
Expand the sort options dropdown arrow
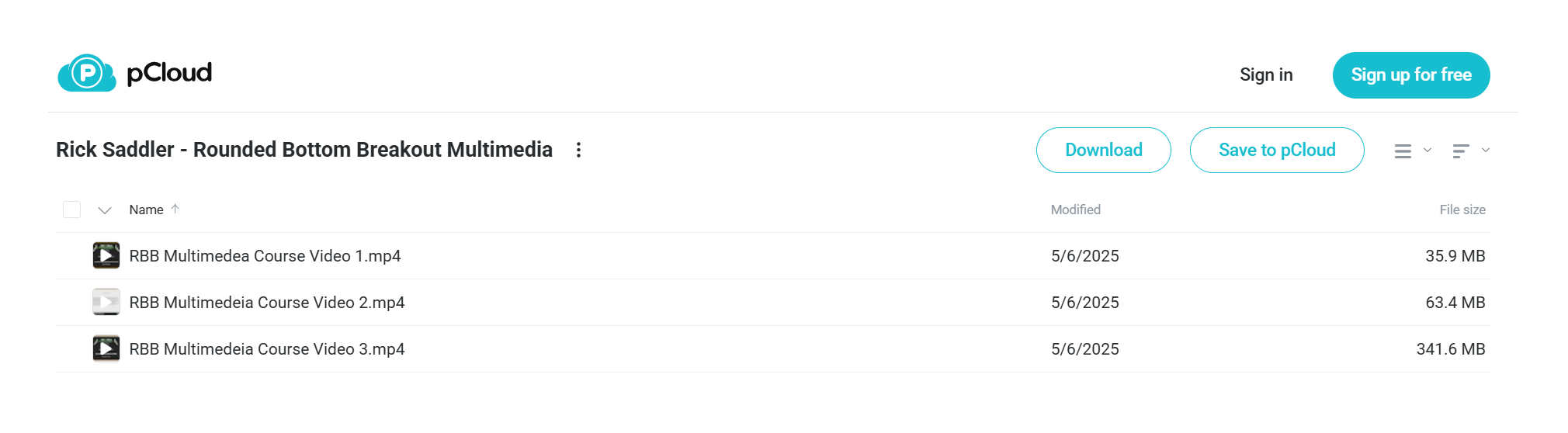pyautogui.click(x=1486, y=150)
